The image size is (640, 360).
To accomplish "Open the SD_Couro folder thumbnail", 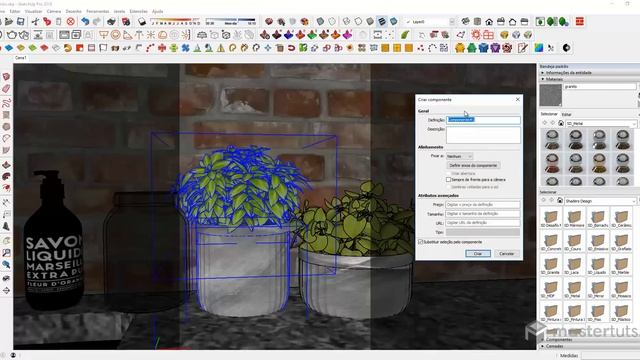I will click(574, 242).
